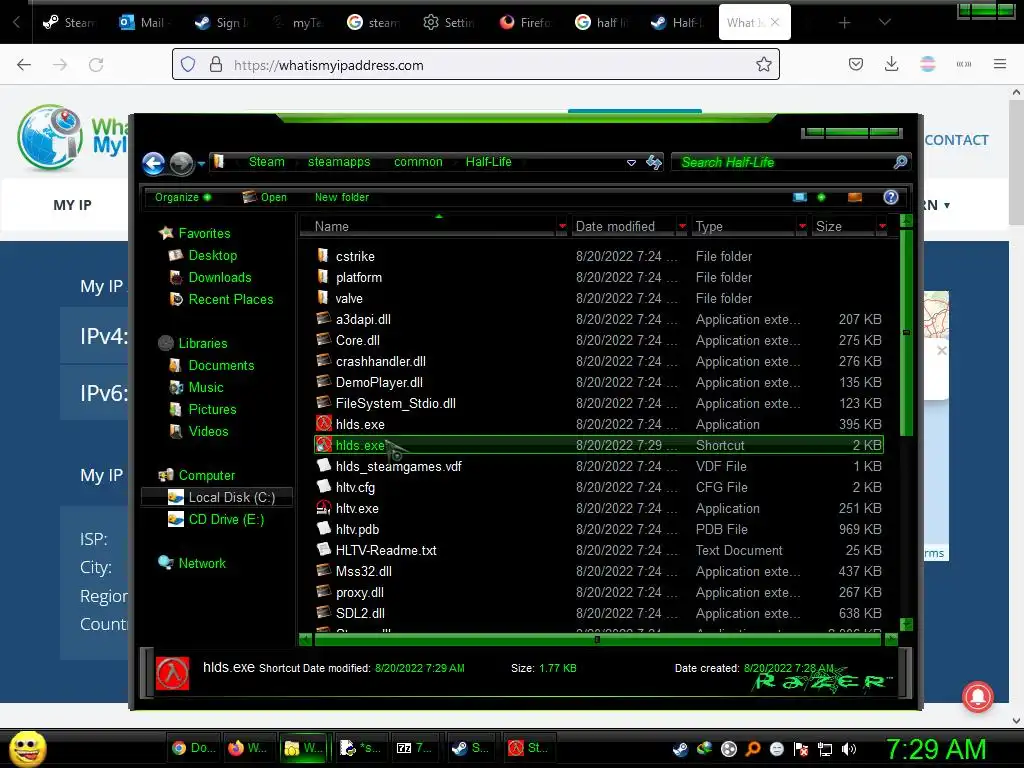Viewport: 1024px width, 768px height.
Task: Open Explorer help question mark
Action: point(891,197)
